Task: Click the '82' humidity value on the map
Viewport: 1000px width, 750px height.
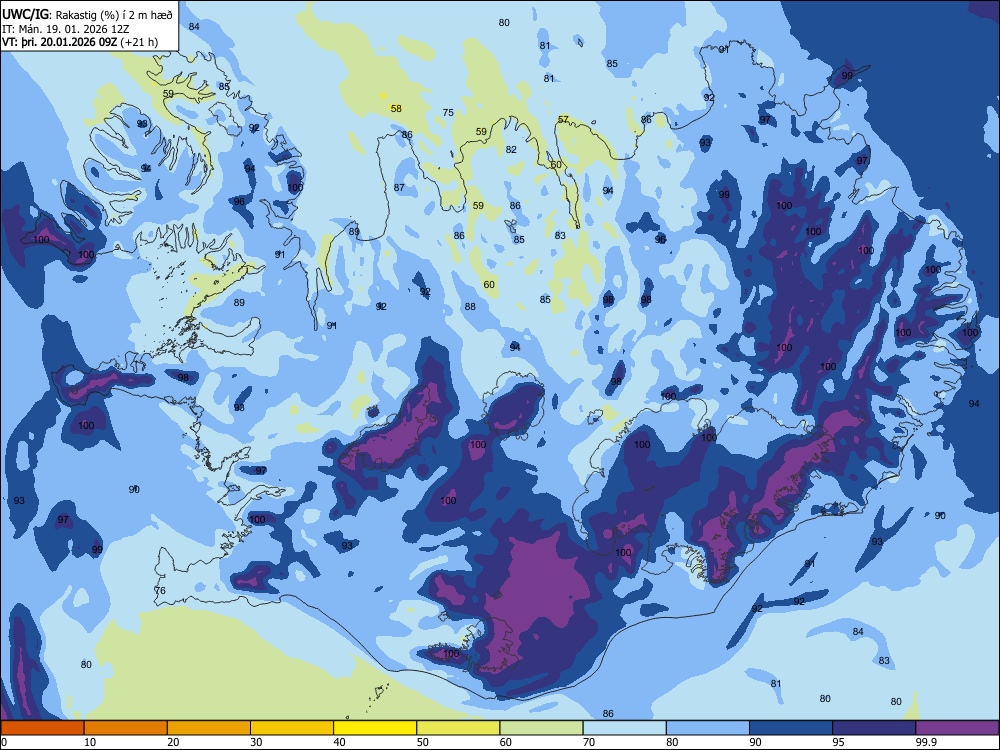Action: coord(511,150)
